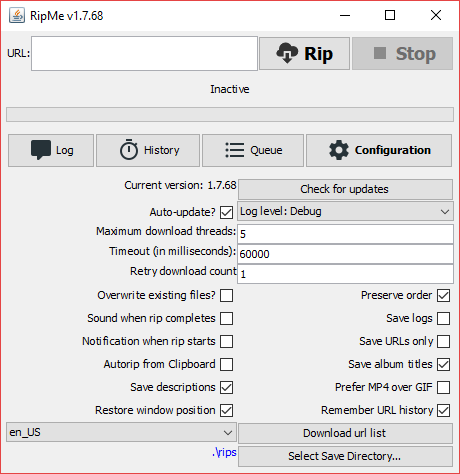Enable Prefer MP4 over GIF
460x474 pixels.
(x=444, y=387)
